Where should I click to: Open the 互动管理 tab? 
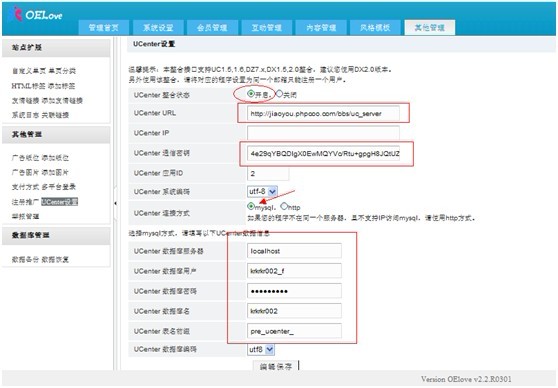click(267, 28)
